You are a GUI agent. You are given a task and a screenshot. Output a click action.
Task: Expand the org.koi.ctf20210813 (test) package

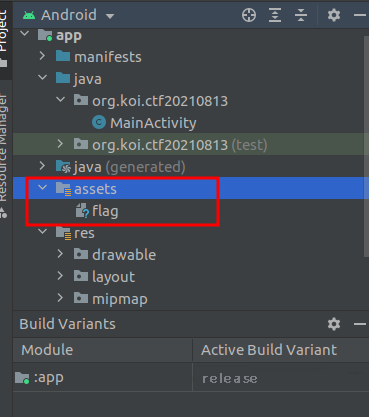coord(60,144)
